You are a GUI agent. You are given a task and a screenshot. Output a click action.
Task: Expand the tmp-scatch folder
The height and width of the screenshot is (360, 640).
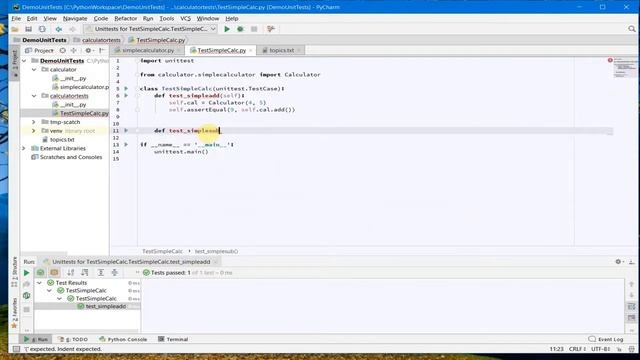(x=34, y=122)
